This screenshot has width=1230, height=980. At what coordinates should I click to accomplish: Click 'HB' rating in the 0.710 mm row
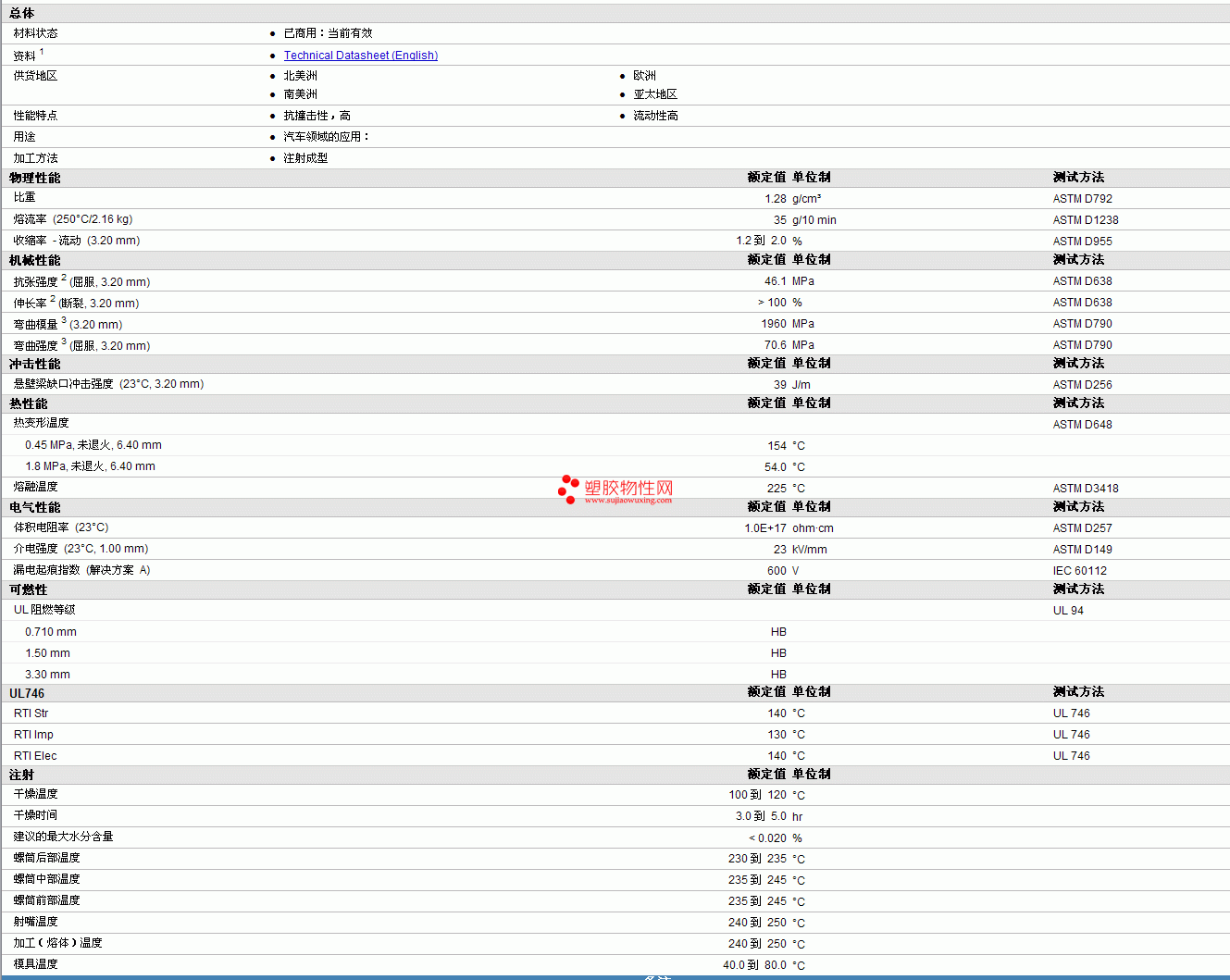778,632
